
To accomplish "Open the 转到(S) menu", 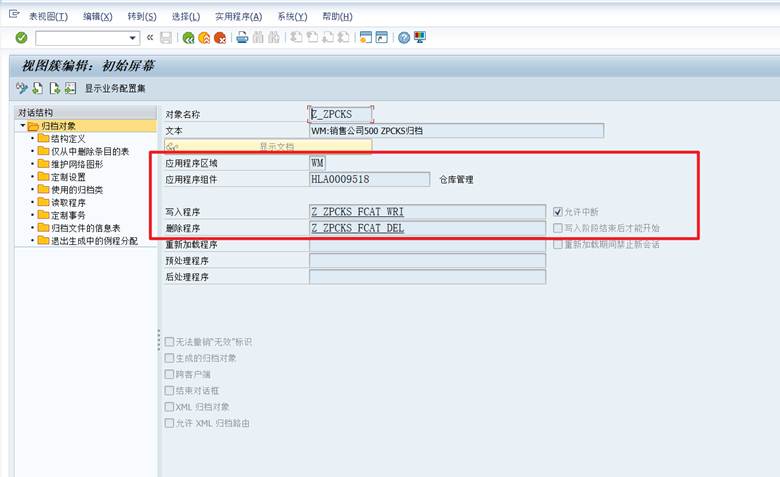I will coord(142,17).
